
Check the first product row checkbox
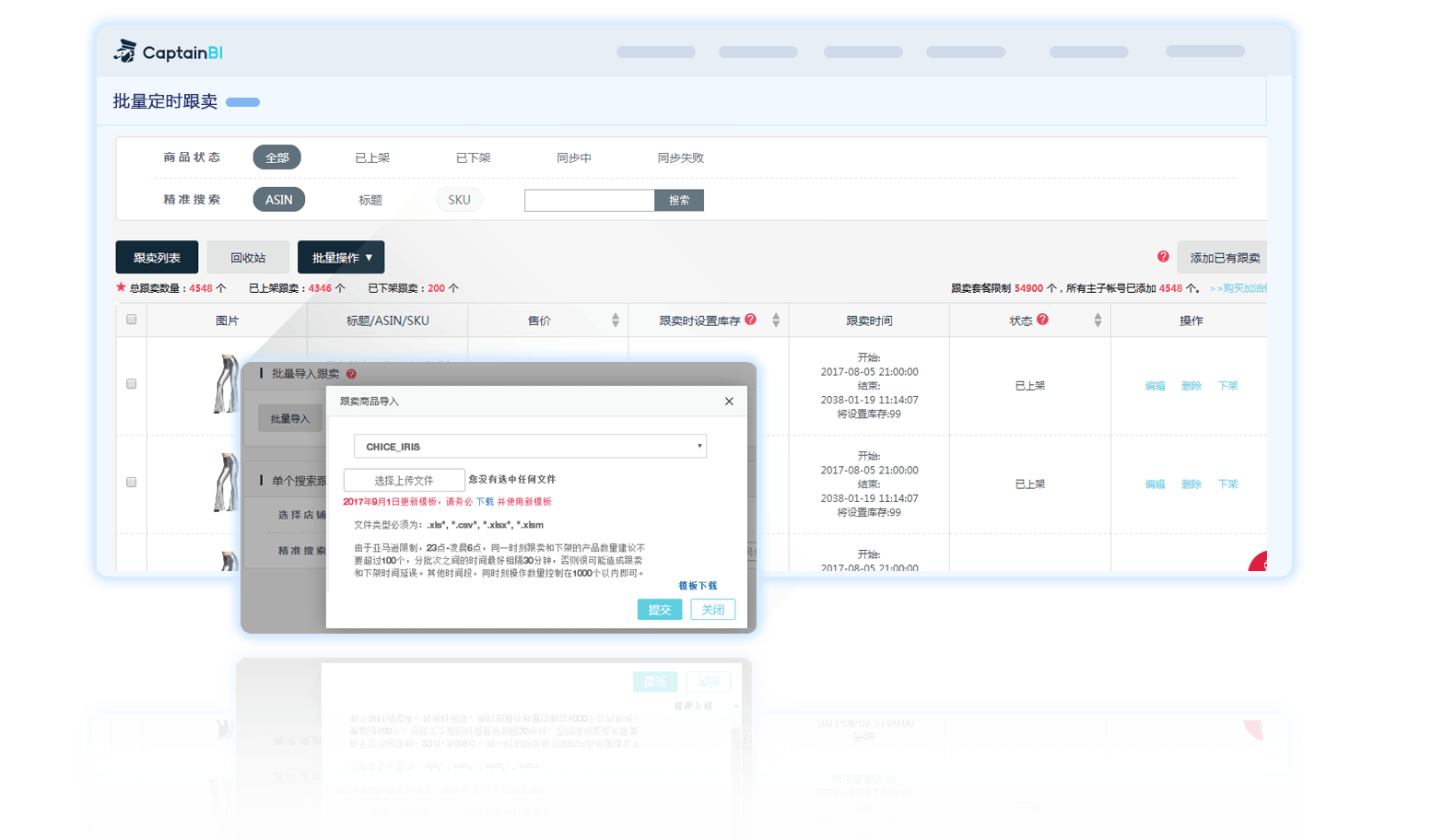tap(131, 384)
